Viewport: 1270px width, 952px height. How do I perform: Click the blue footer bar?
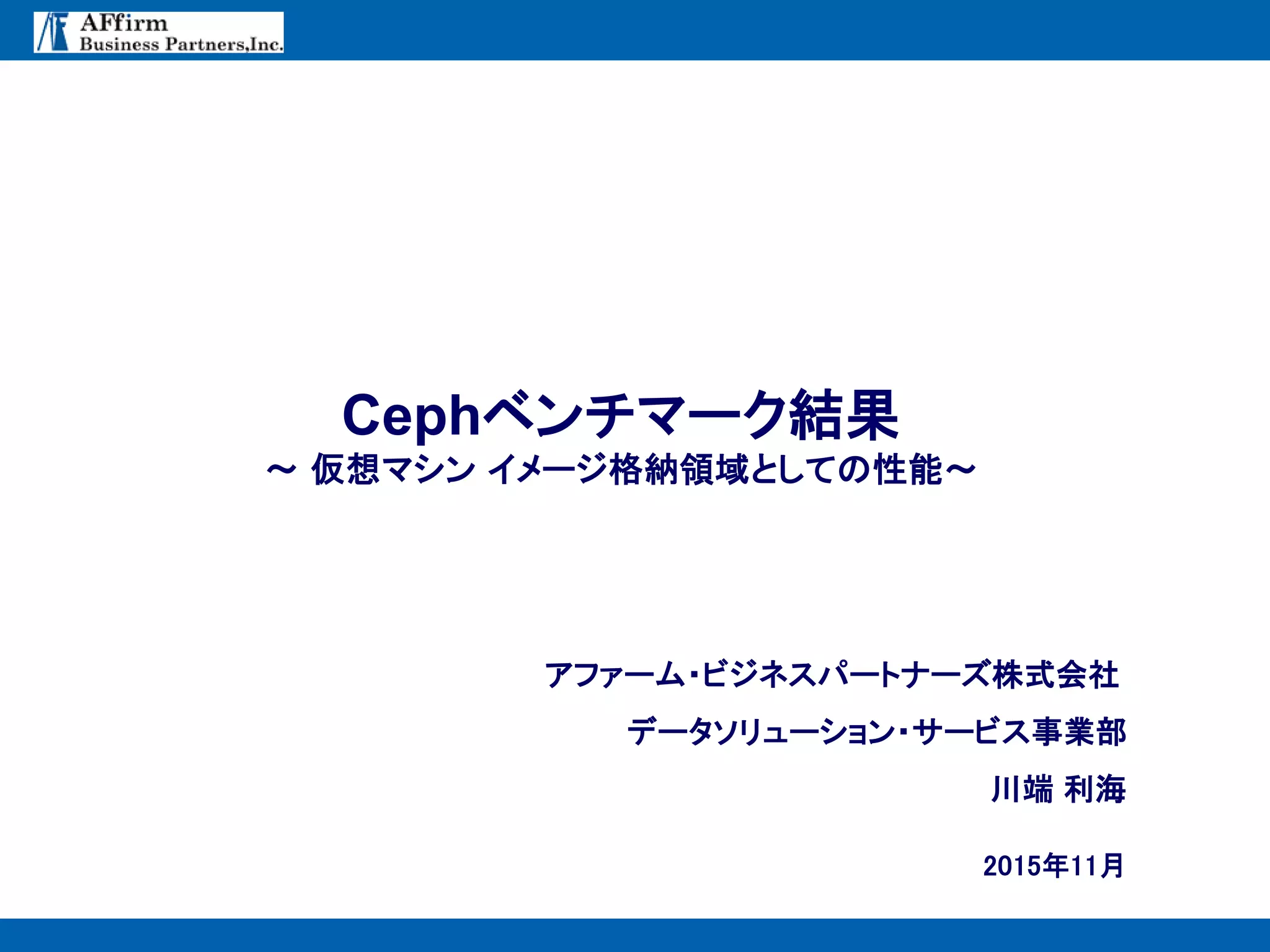pos(635,935)
